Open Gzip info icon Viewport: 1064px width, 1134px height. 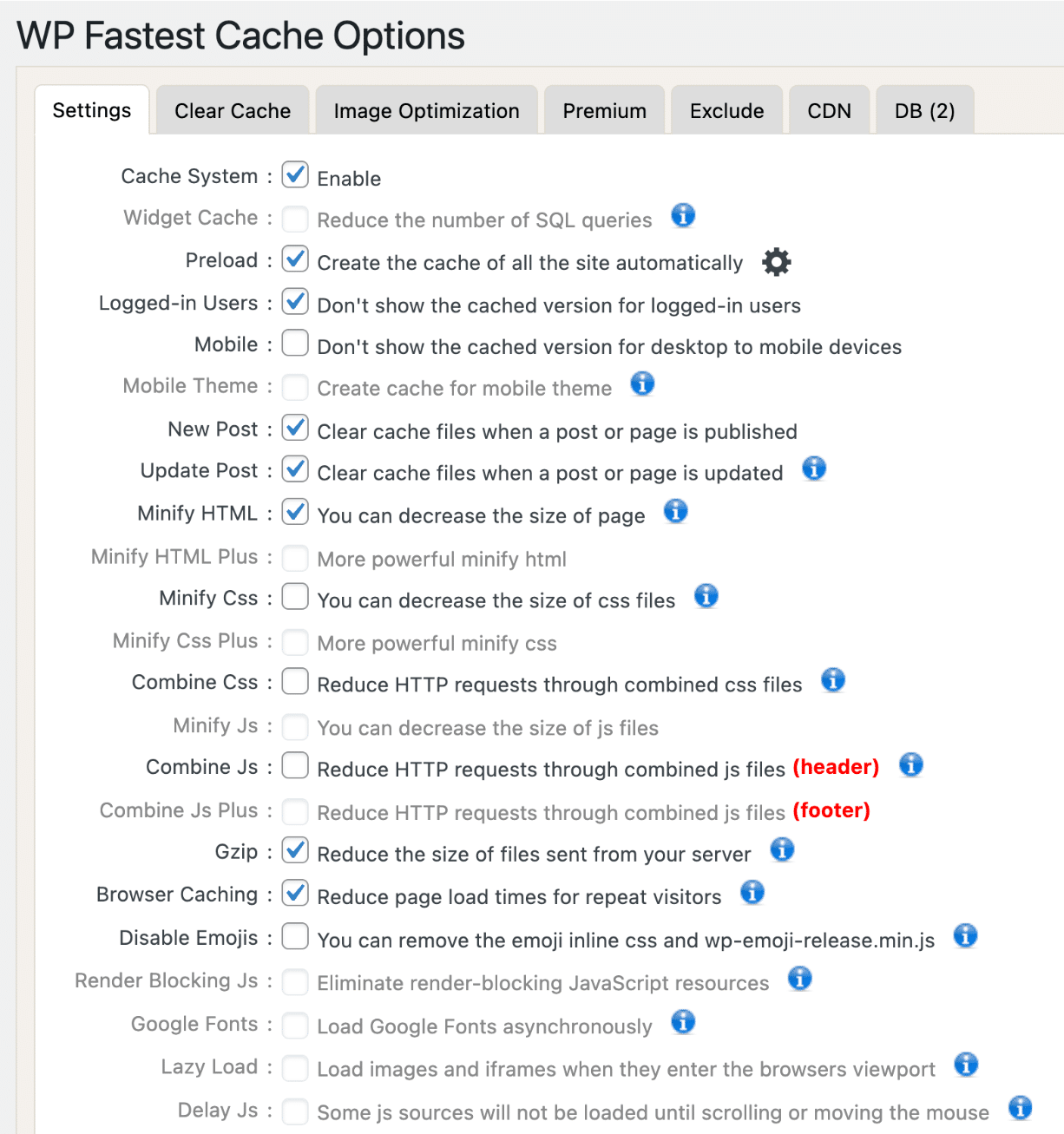point(782,849)
